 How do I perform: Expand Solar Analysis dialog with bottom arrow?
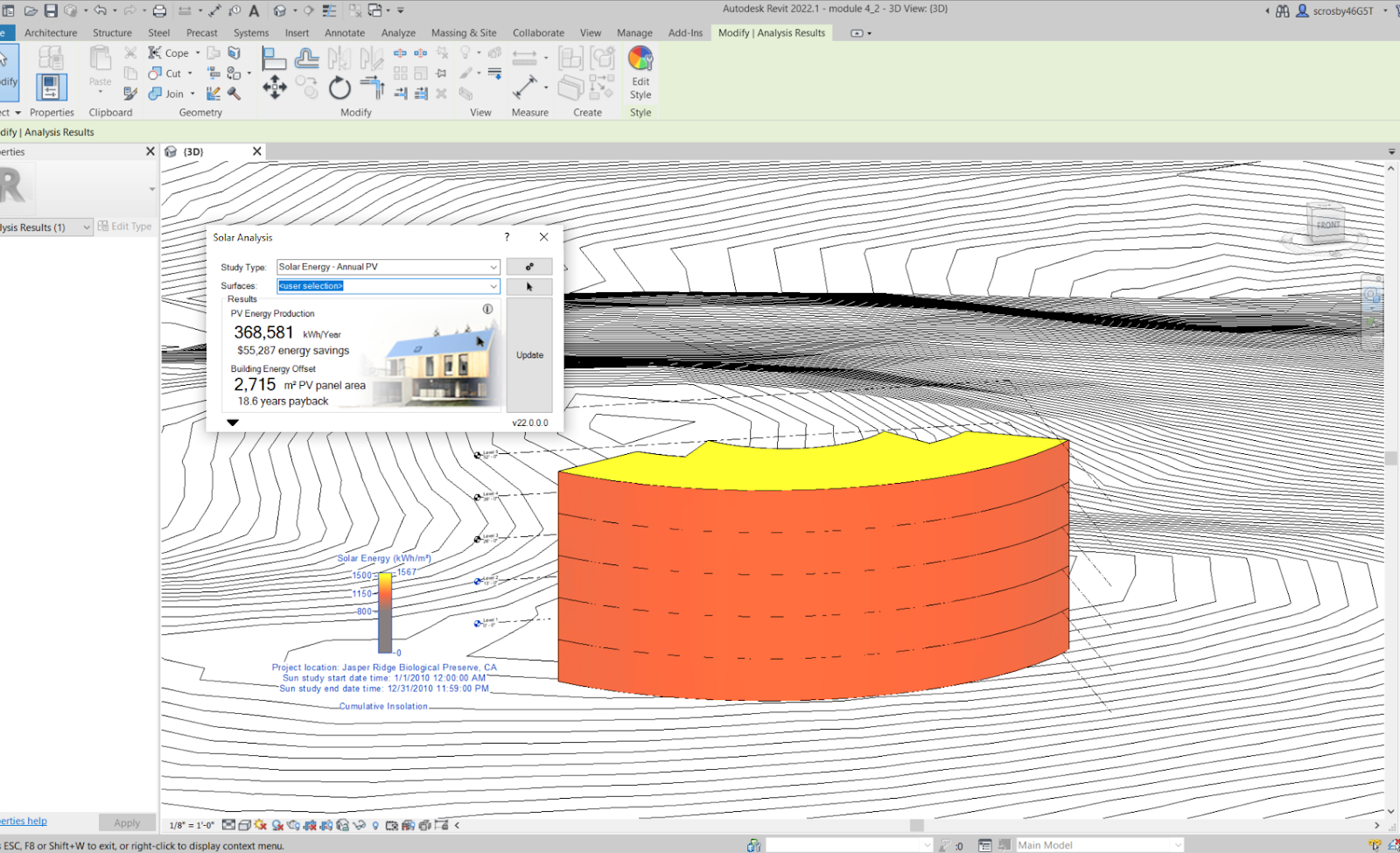coord(233,423)
